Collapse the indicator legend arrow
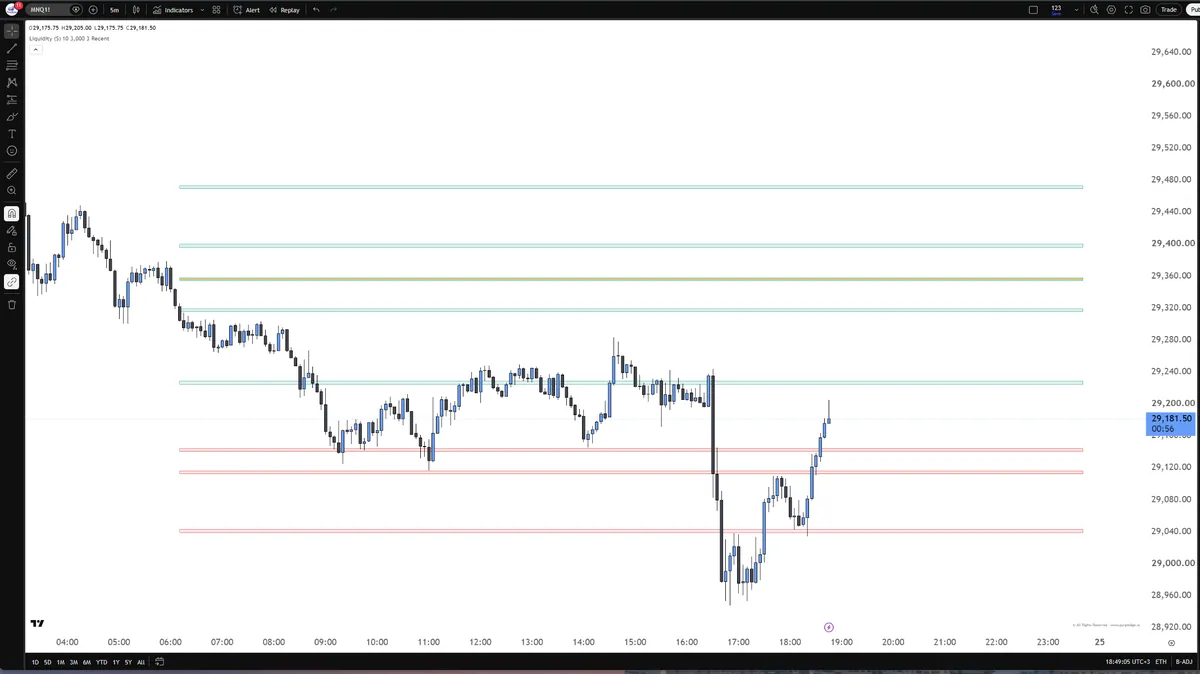Screen dimensions: 1200x674 [34, 48]
